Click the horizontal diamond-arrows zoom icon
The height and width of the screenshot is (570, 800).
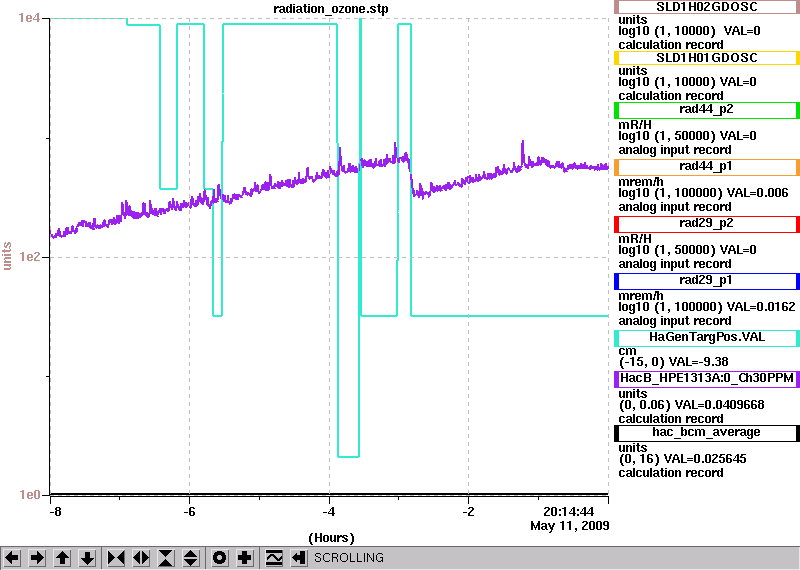141,558
